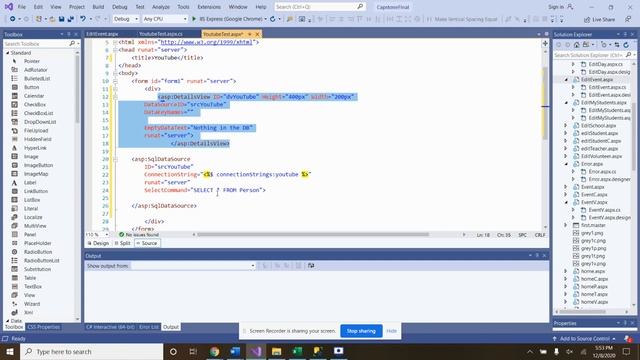Click the Stop sharing button

(361, 331)
